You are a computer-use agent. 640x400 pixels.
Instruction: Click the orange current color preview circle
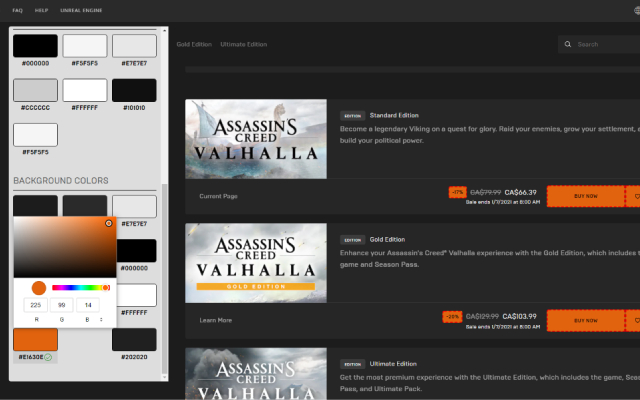38,288
